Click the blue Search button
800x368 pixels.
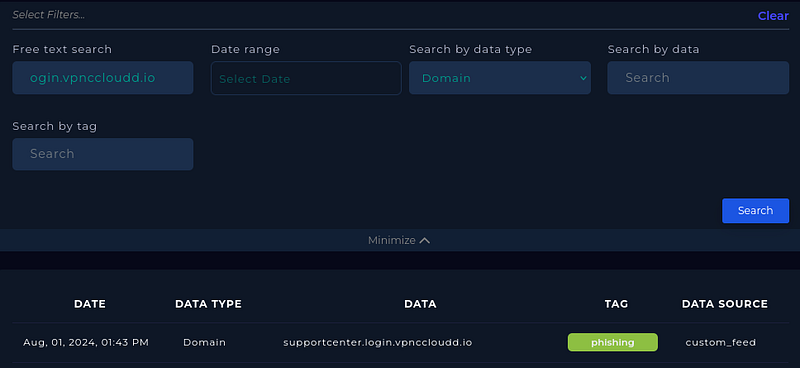click(756, 211)
